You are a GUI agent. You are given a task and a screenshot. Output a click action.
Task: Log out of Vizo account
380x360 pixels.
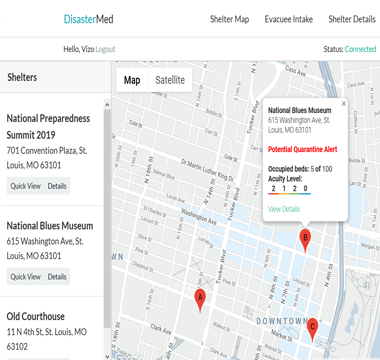pyautogui.click(x=105, y=49)
